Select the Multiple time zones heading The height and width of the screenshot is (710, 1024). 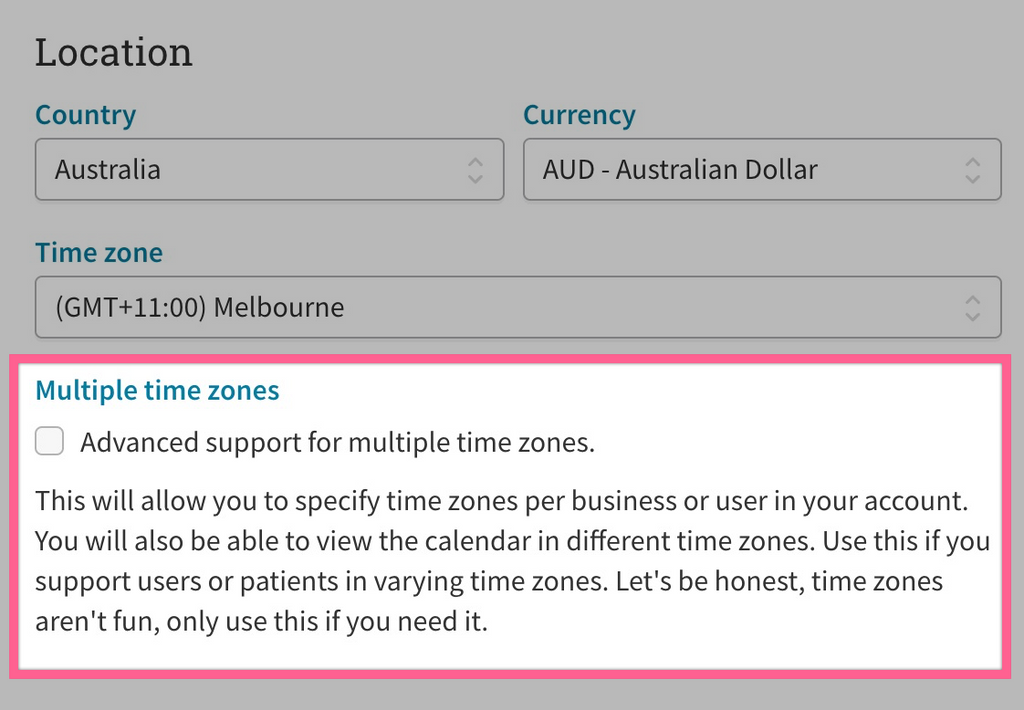157,390
